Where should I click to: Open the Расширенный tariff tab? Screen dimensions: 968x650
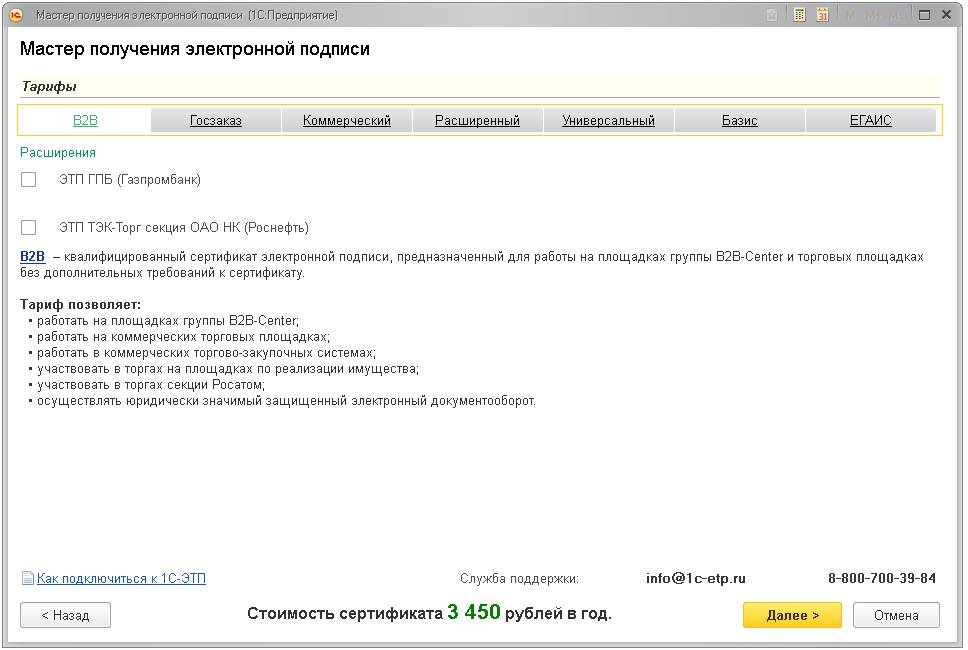pyautogui.click(x=477, y=120)
